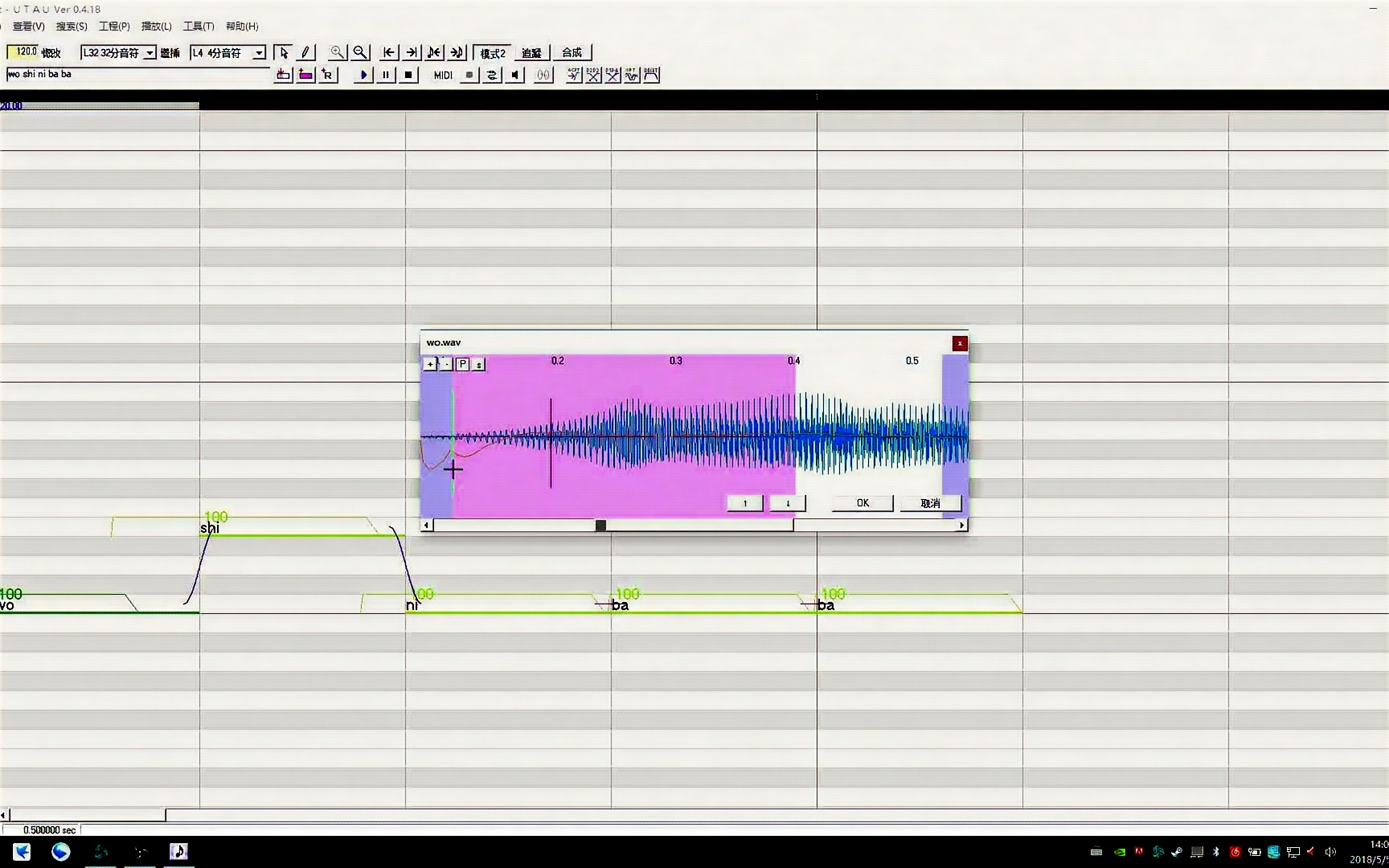The image size is (1389, 868).
Task: Open the 工具(T) tools menu
Action: click(199, 27)
